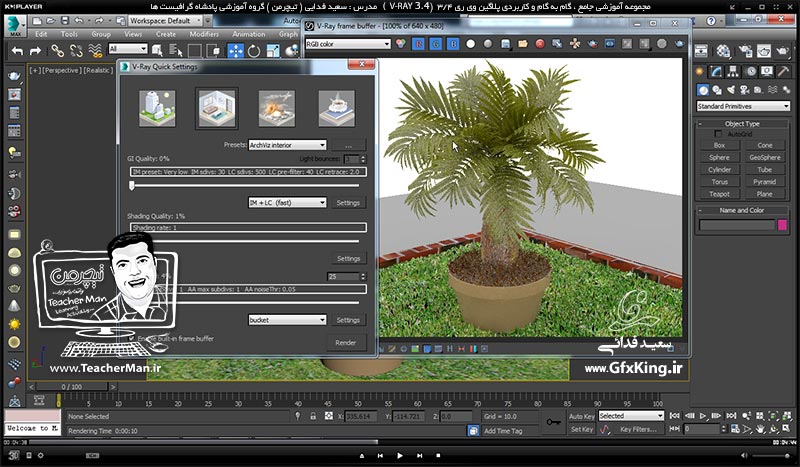Select the Link tool chain icon

(57, 51)
